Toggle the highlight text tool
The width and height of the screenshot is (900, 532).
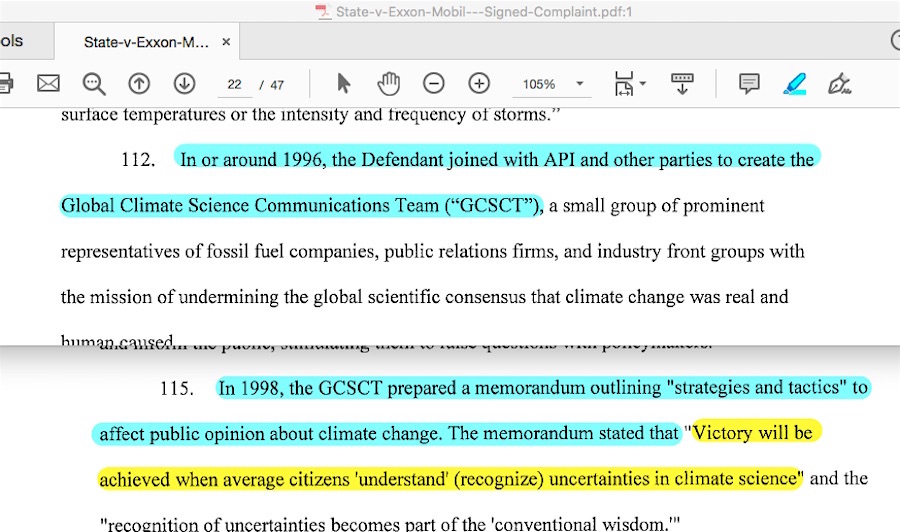coord(795,83)
